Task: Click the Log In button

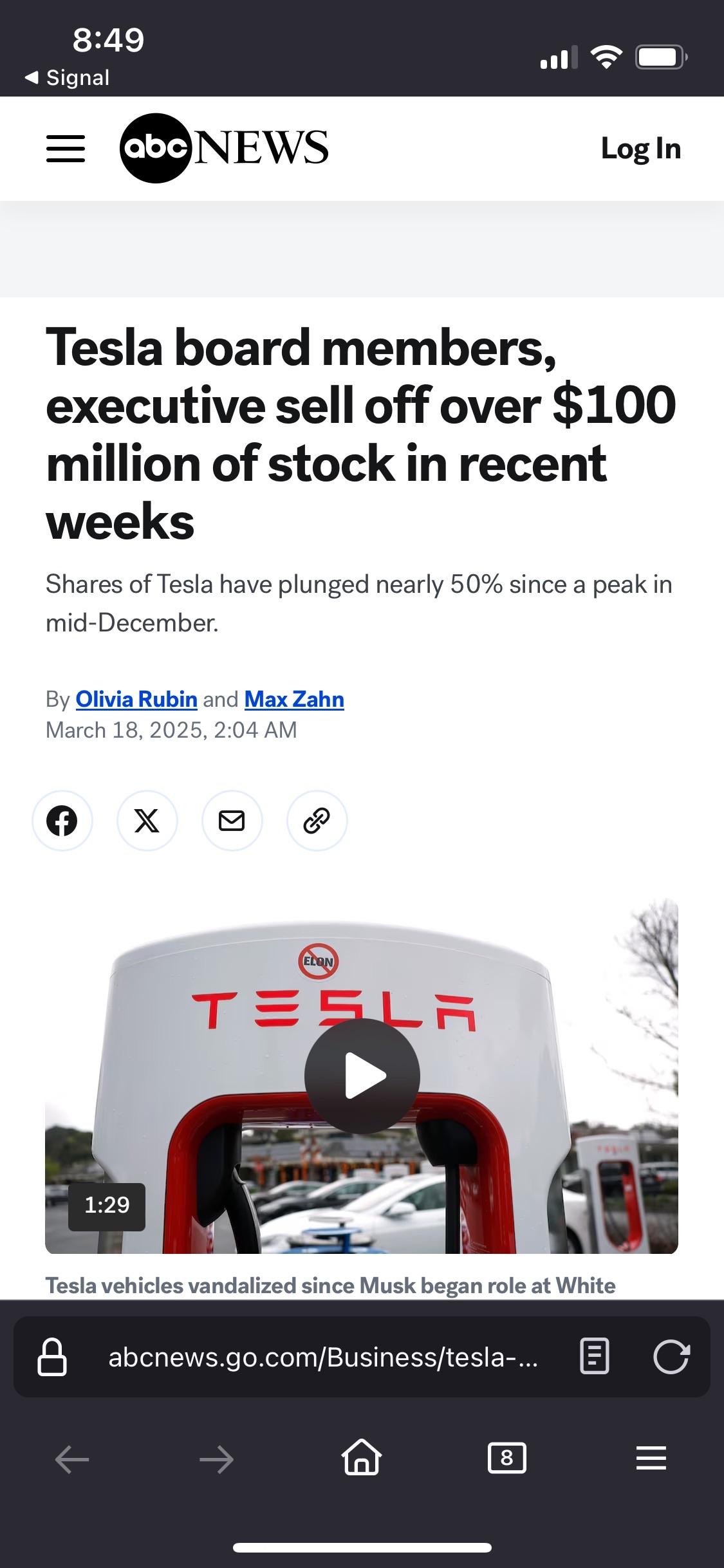Action: click(640, 149)
